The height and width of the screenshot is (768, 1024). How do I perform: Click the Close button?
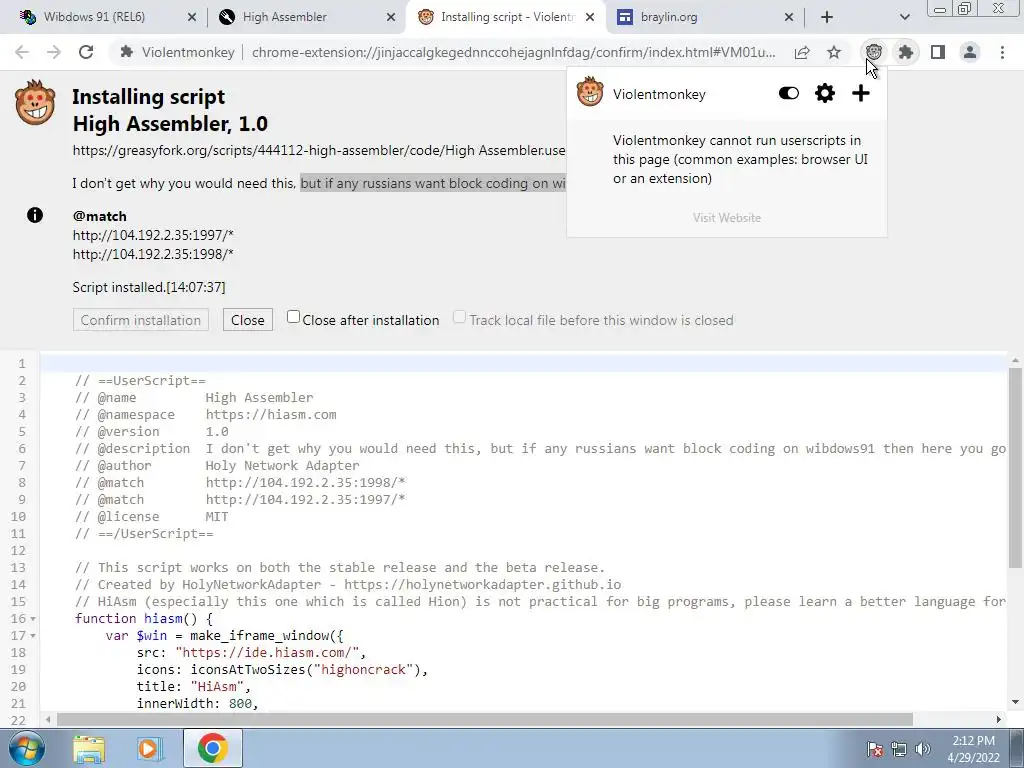coord(248,320)
